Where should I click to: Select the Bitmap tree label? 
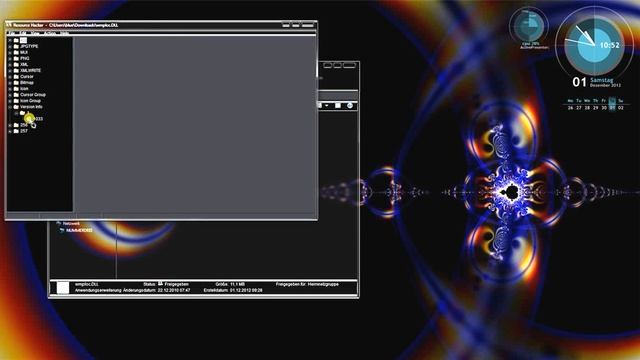coord(27,82)
